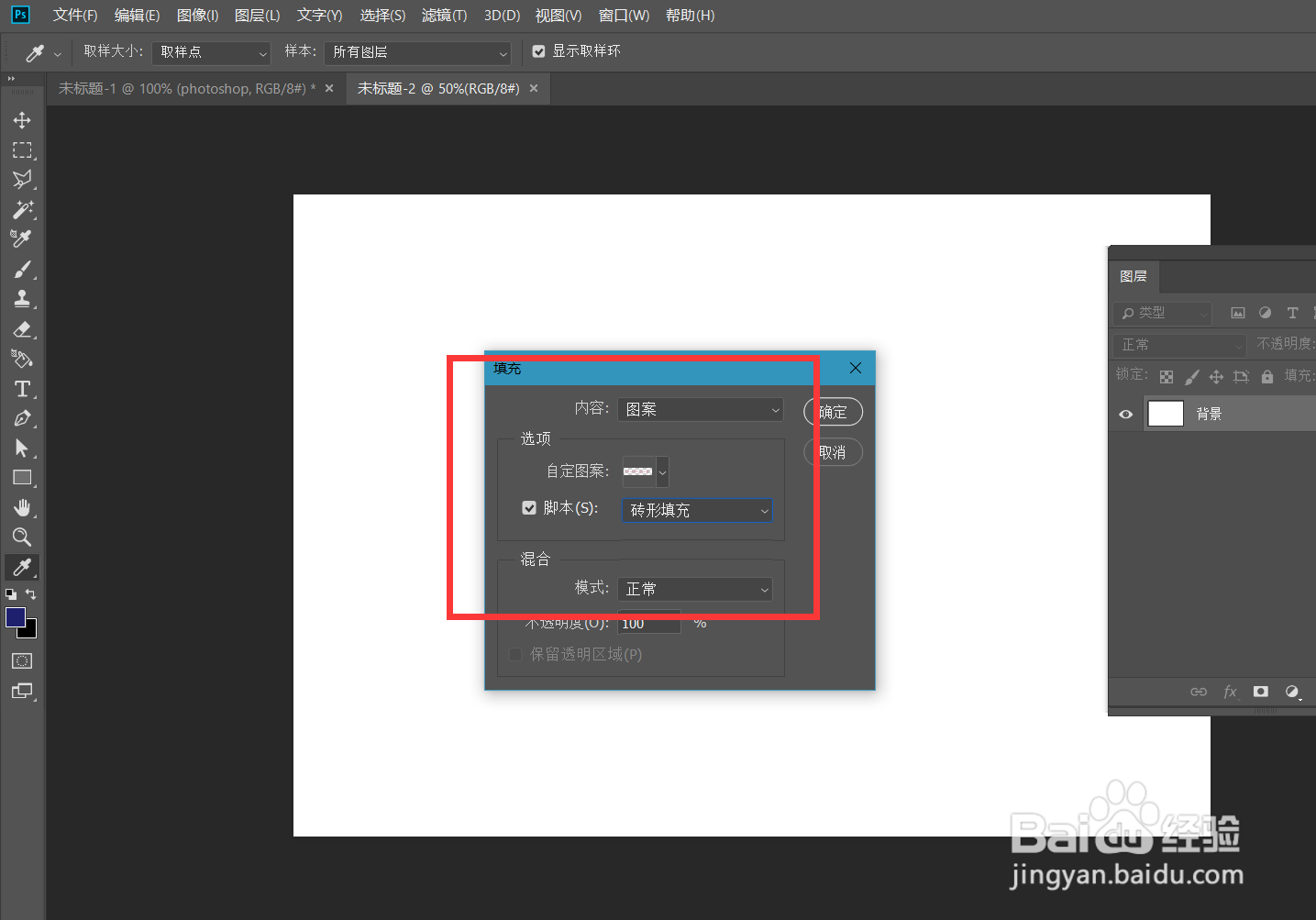Click lock image pixels brush icon
The width and height of the screenshot is (1316, 920).
1192,377
